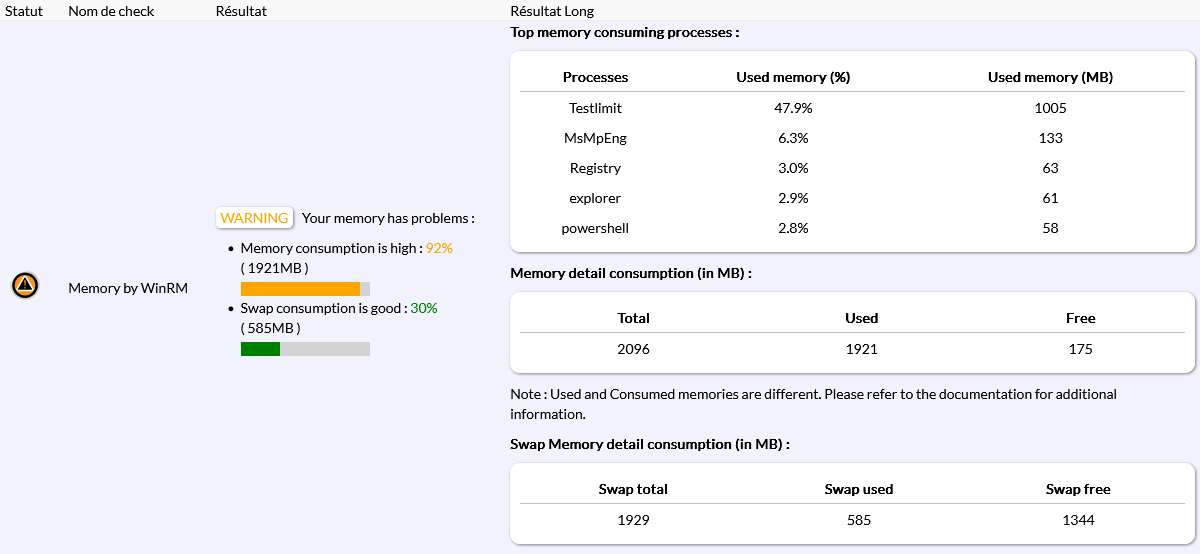Click the Résultat Long column header
The height and width of the screenshot is (554, 1200).
point(552,11)
